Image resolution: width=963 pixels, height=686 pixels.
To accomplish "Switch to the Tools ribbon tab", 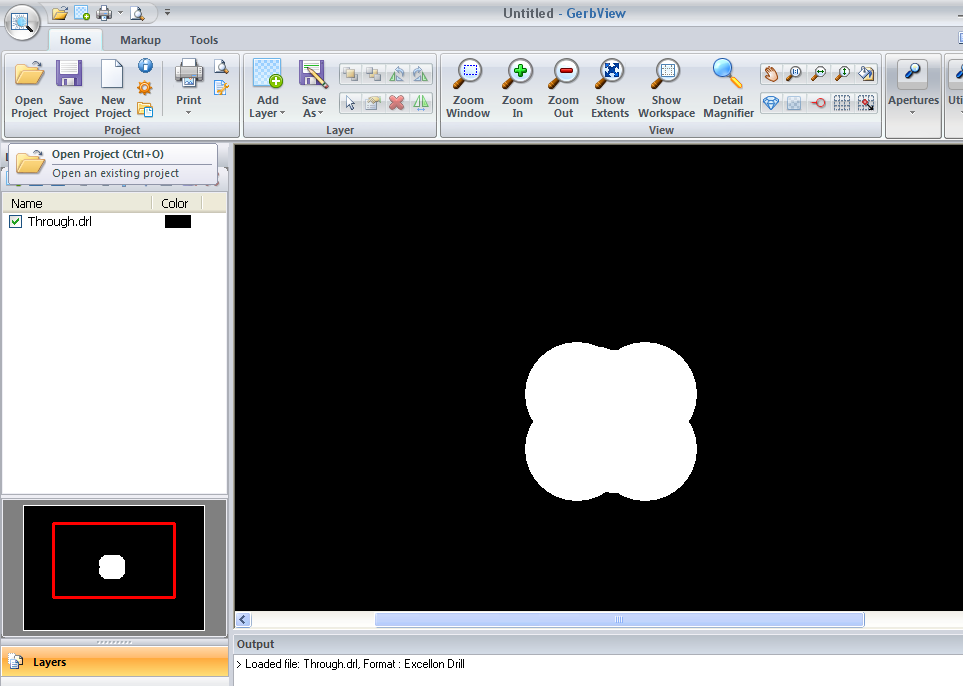I will coord(203,40).
